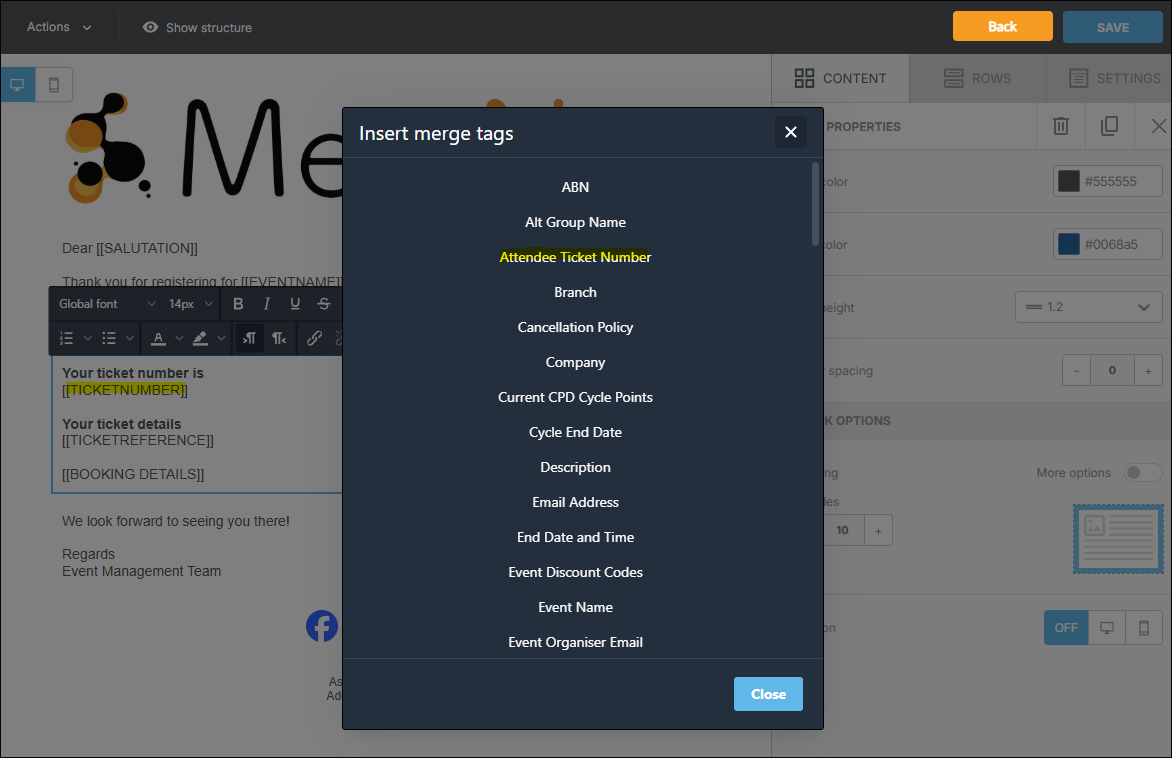Select the Attendee Ticket Number merge tag
This screenshot has height=758, width=1172.
coord(575,257)
